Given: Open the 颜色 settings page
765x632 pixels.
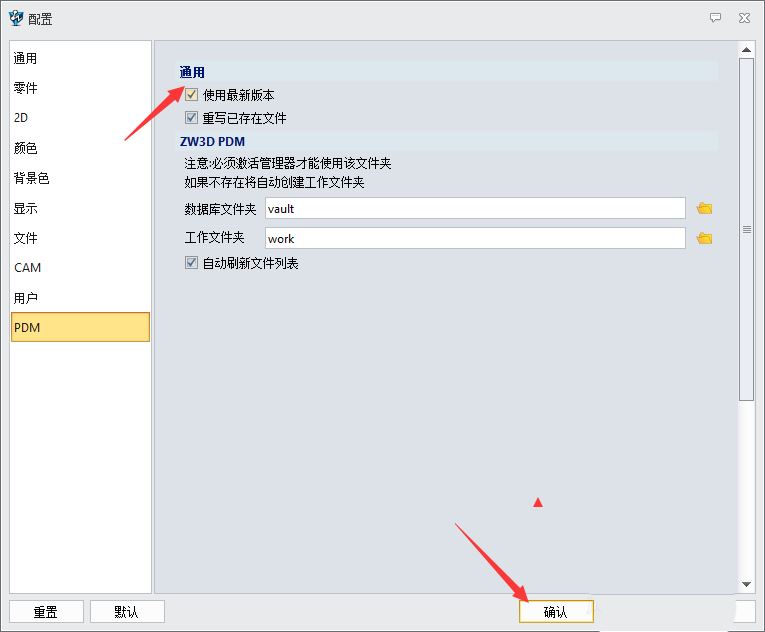Looking at the screenshot, I should pos(26,149).
